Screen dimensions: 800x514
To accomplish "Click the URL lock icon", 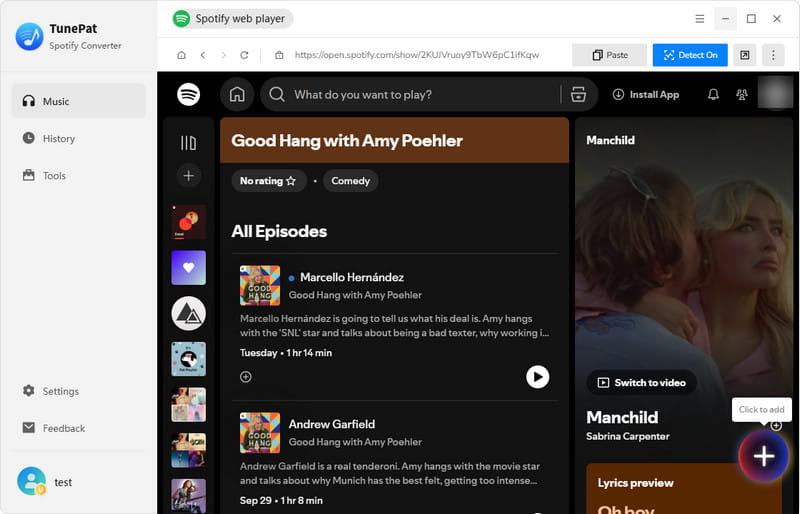I will click(279, 55).
